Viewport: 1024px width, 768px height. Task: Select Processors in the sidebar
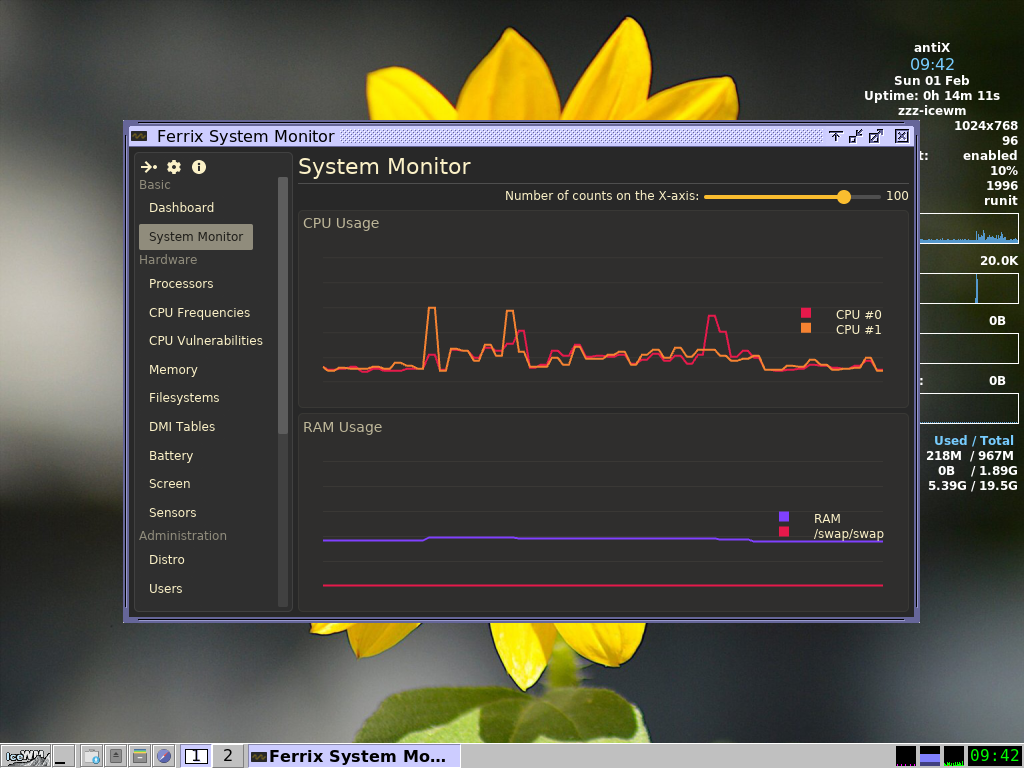pyautogui.click(x=181, y=284)
